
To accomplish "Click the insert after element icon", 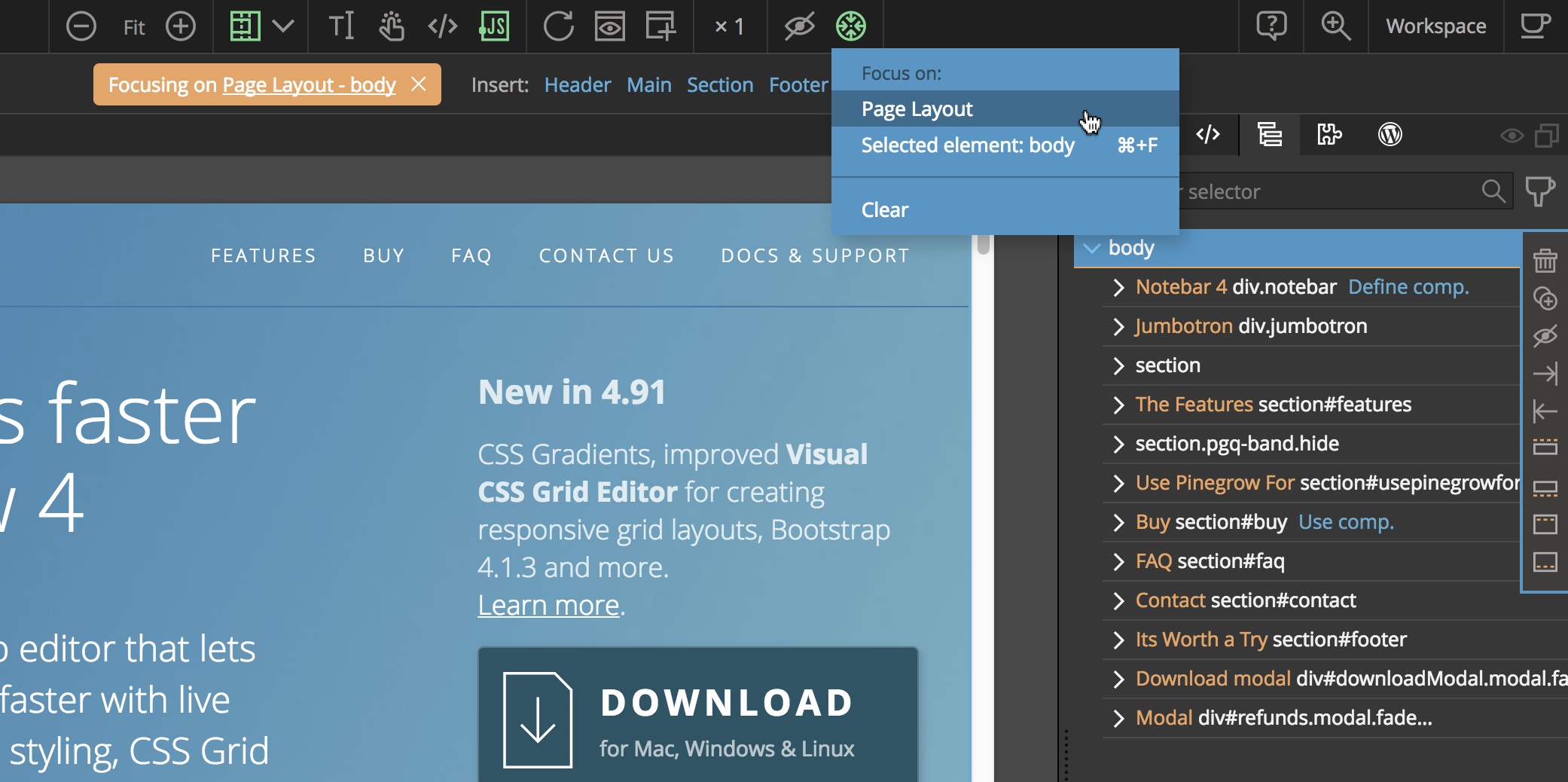I will point(1545,487).
